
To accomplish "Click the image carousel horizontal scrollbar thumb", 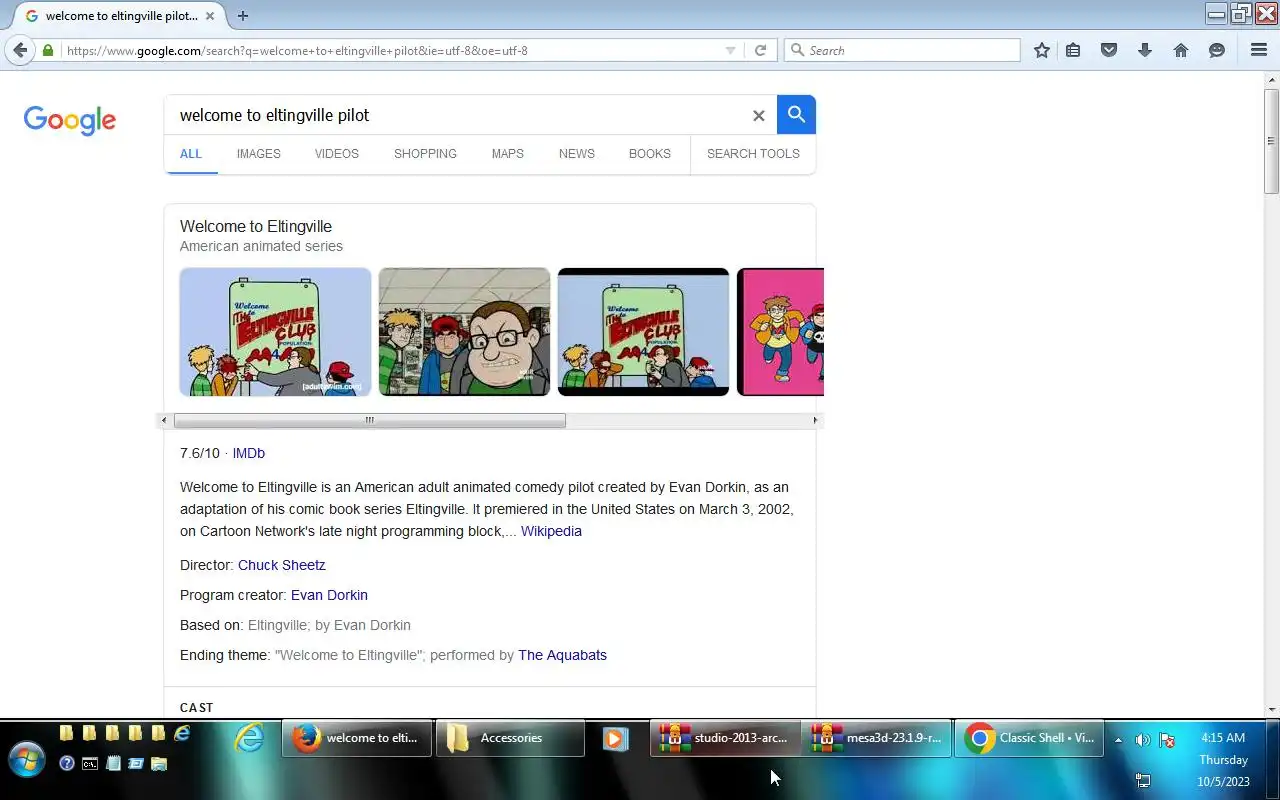I will (x=370, y=421).
